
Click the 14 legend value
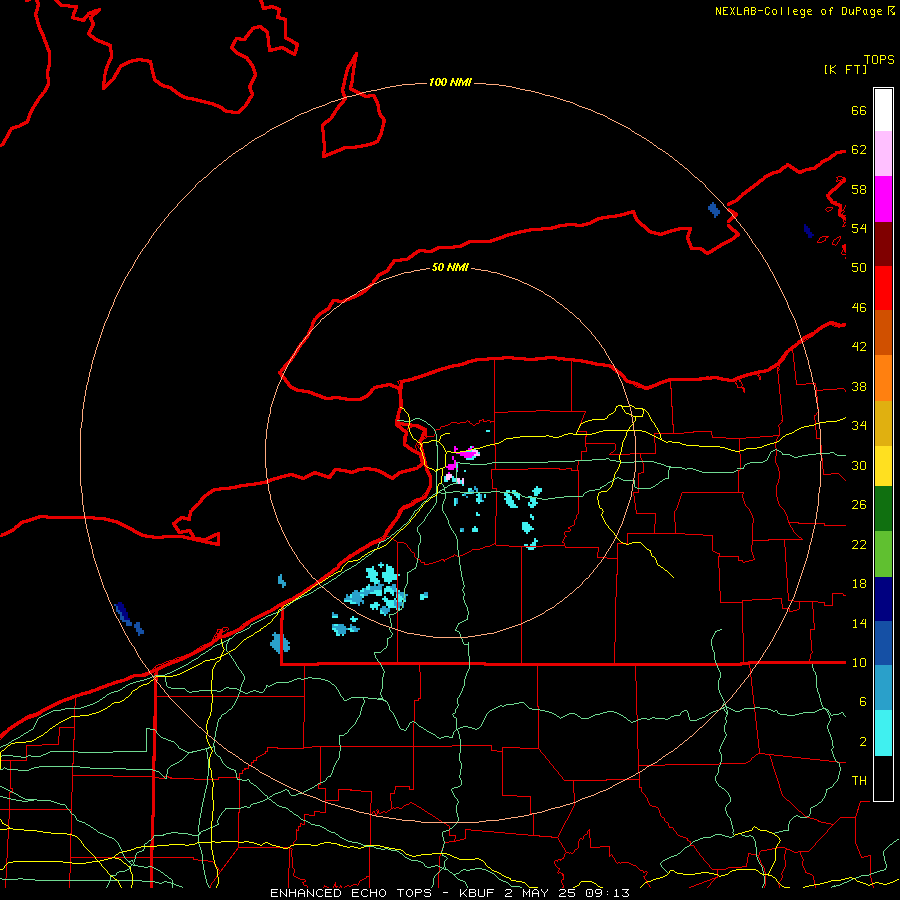coord(859,623)
